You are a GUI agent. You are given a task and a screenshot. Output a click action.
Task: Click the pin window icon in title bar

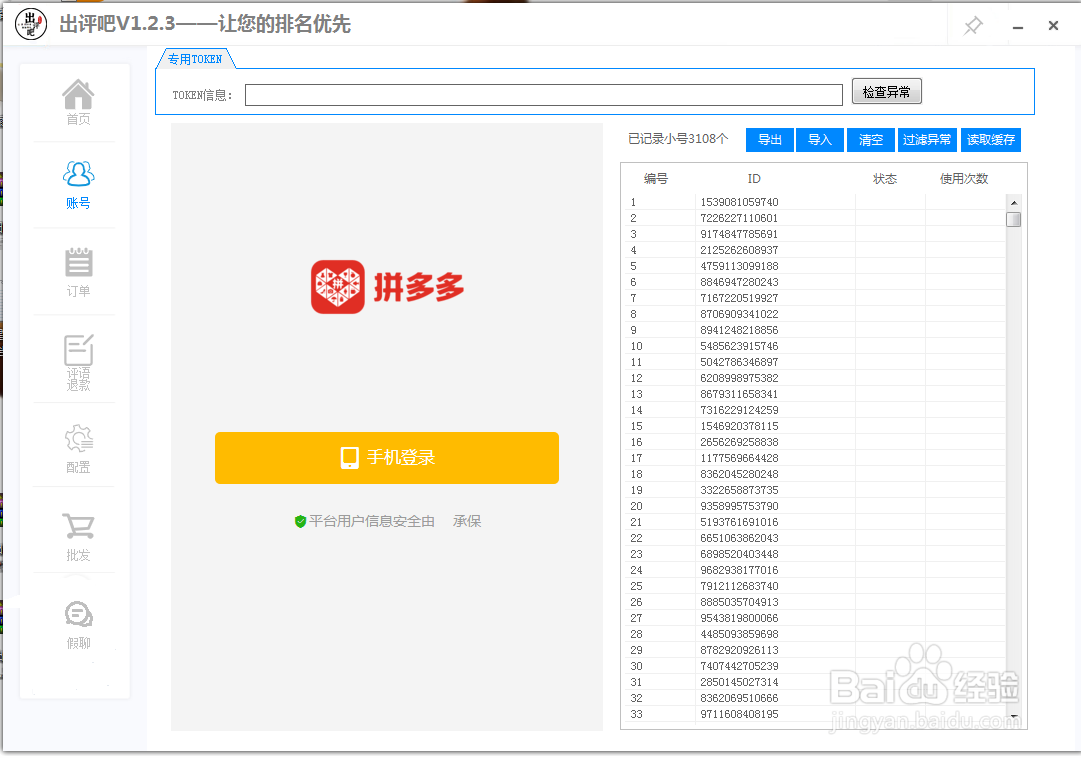(973, 26)
